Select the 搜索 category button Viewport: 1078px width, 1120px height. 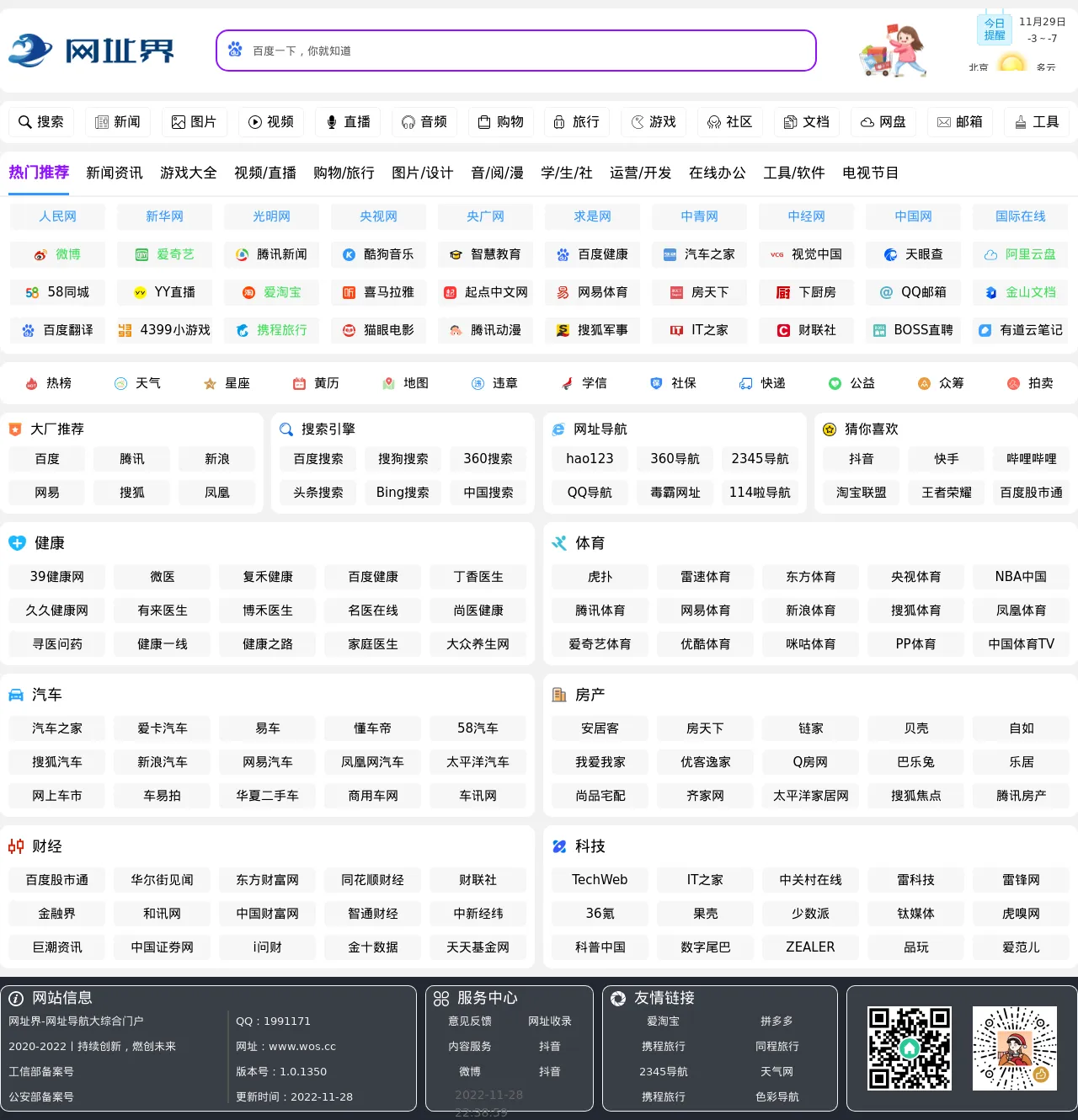click(41, 122)
